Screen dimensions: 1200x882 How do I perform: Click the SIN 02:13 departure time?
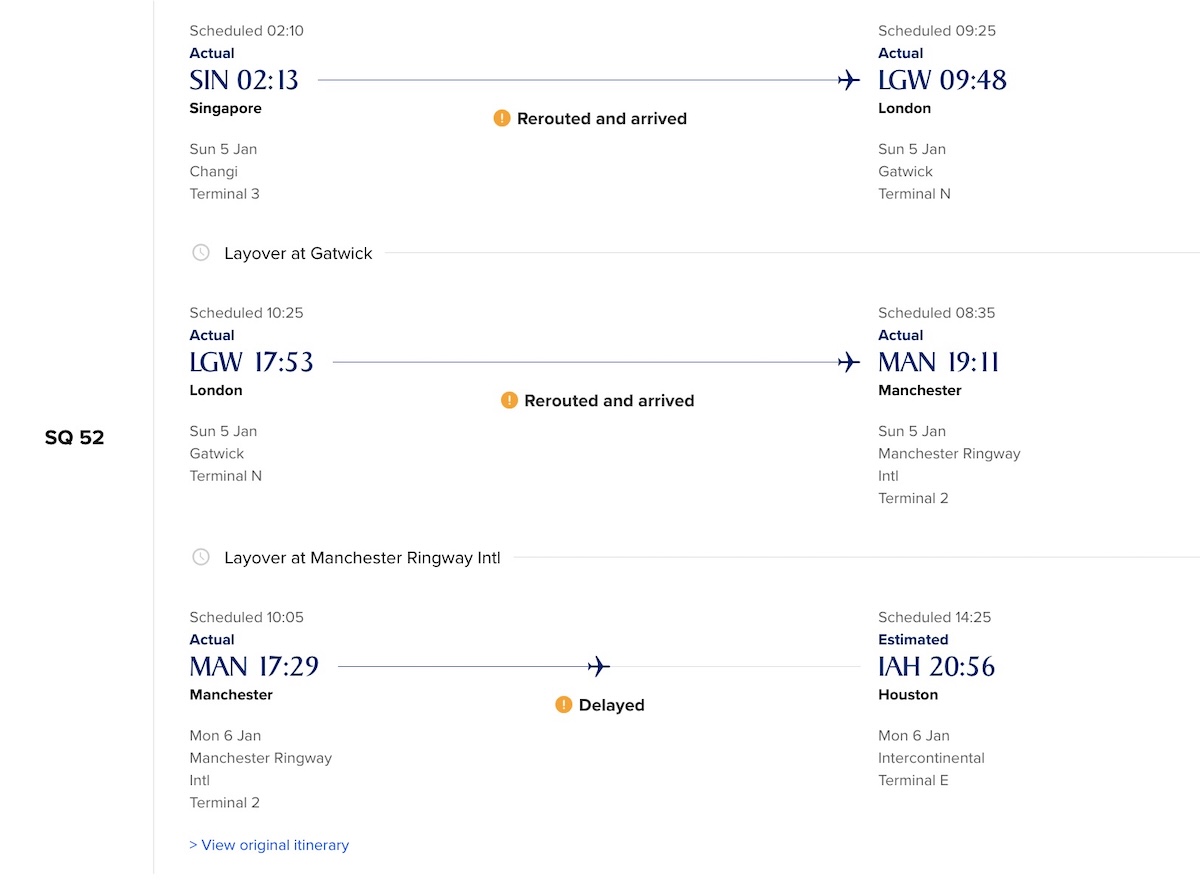pyautogui.click(x=244, y=80)
